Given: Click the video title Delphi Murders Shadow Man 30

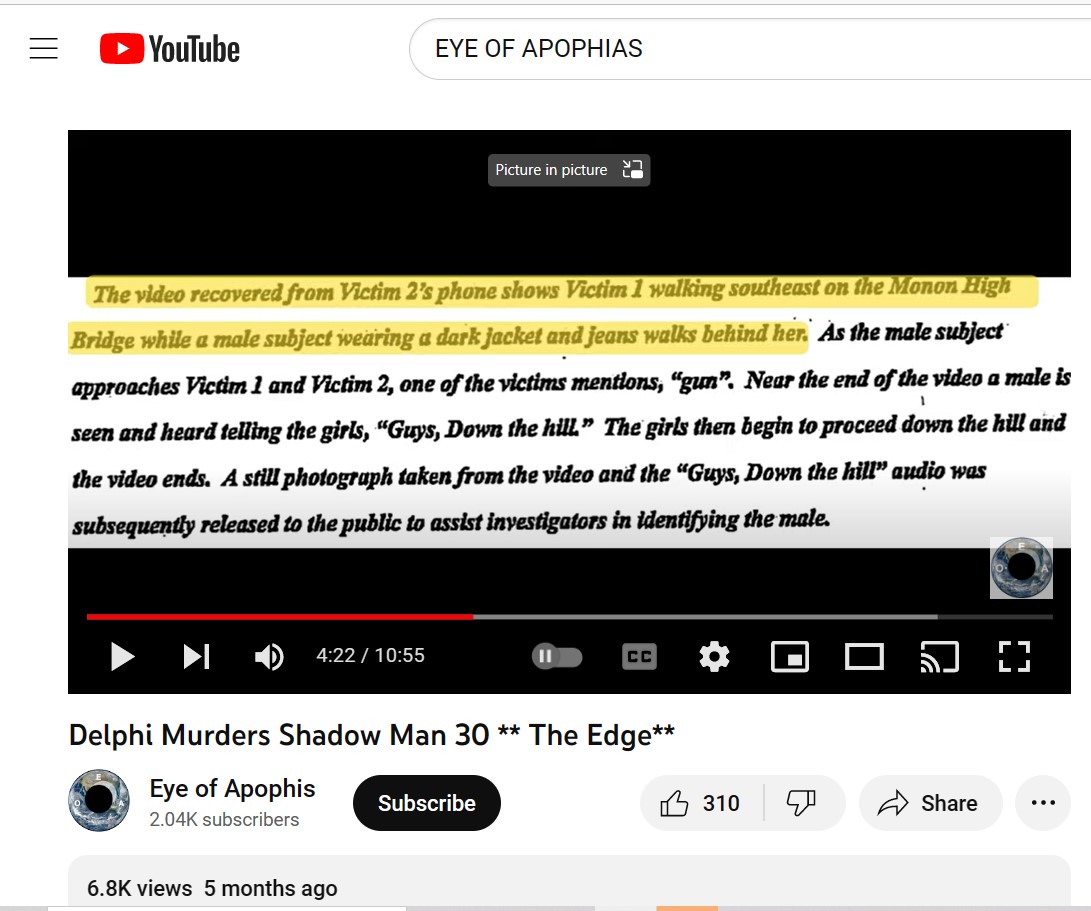Looking at the screenshot, I should 372,735.
